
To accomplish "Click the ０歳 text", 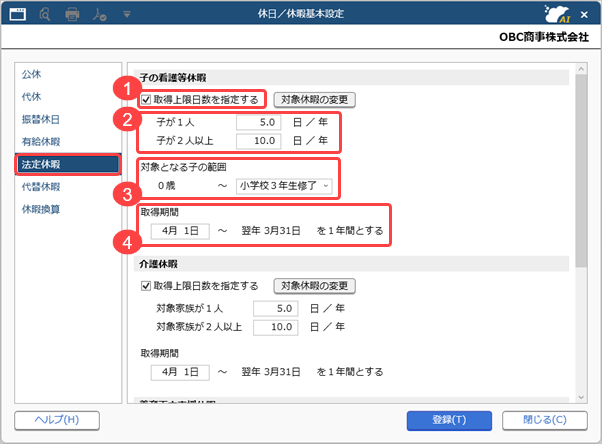I will click(167, 186).
